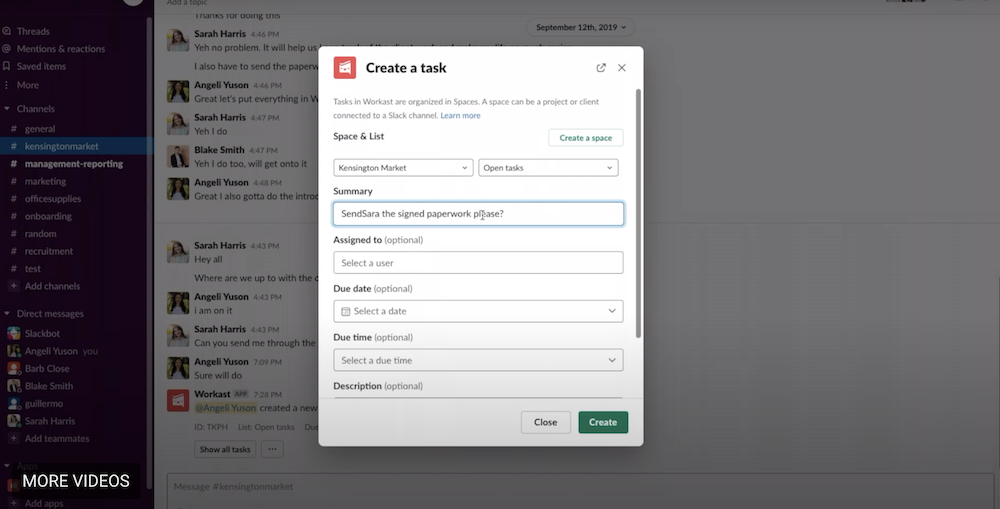Open Saved items in sidebar
The width and height of the screenshot is (1000, 509).
(41, 66)
